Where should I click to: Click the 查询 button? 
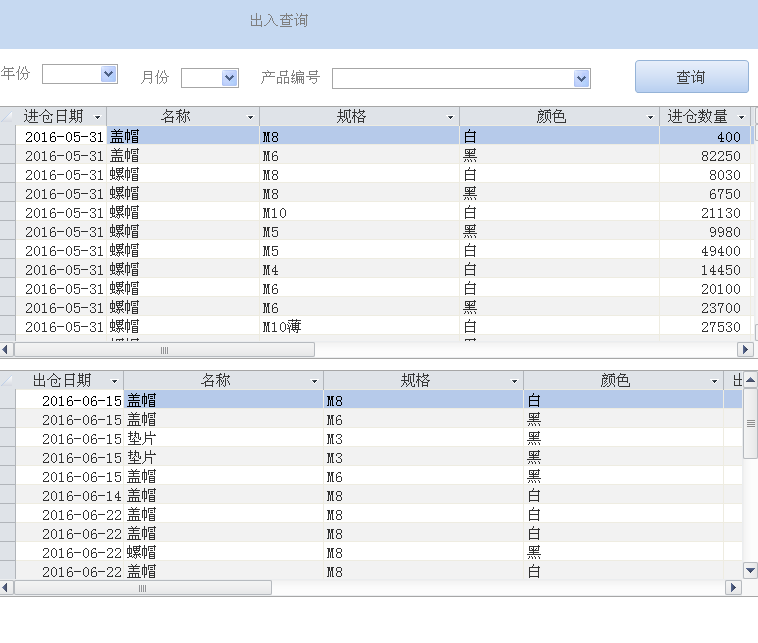pos(691,77)
